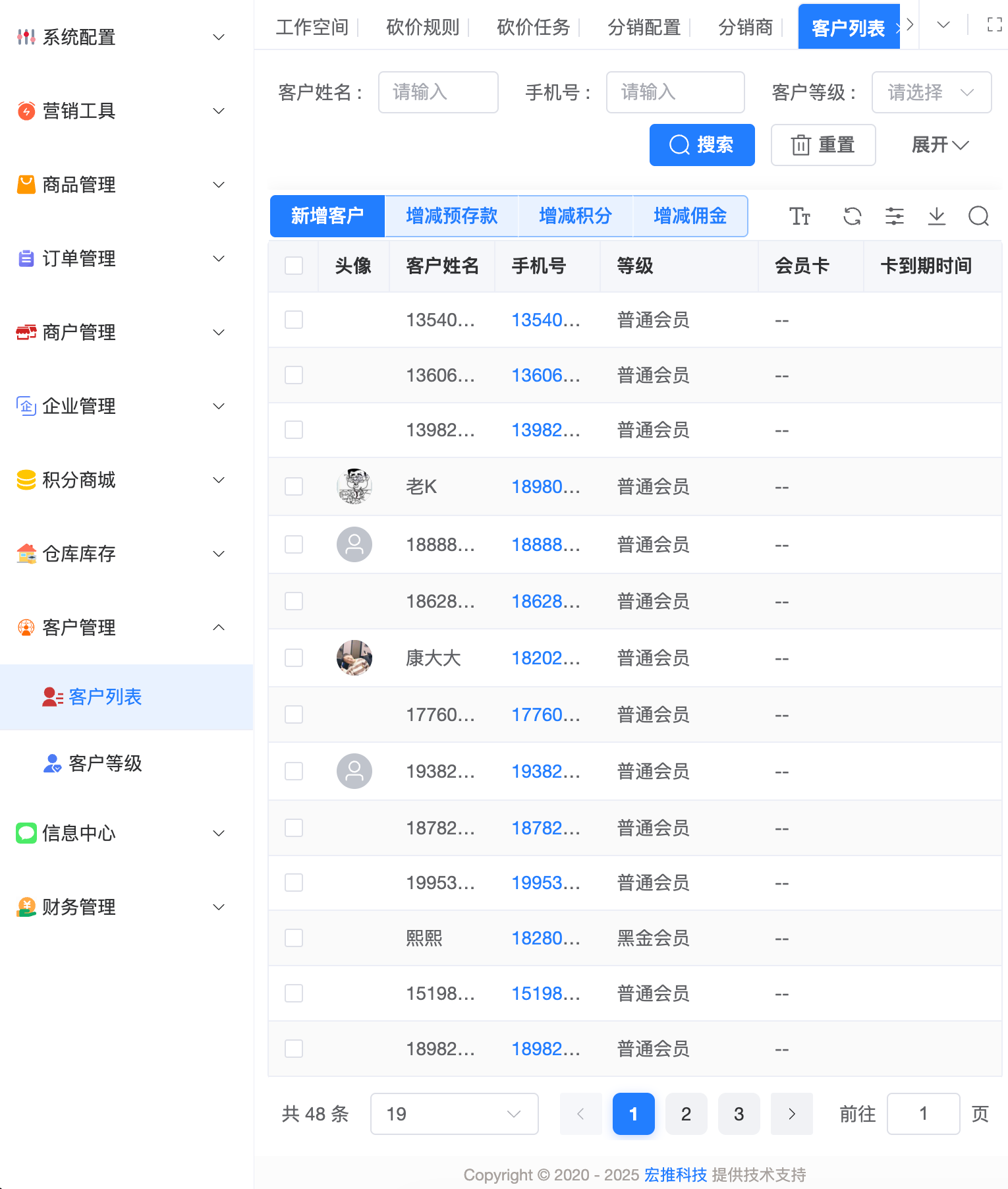Open the 宏推科技 footer link
The height and width of the screenshot is (1189, 1008).
[x=676, y=1174]
